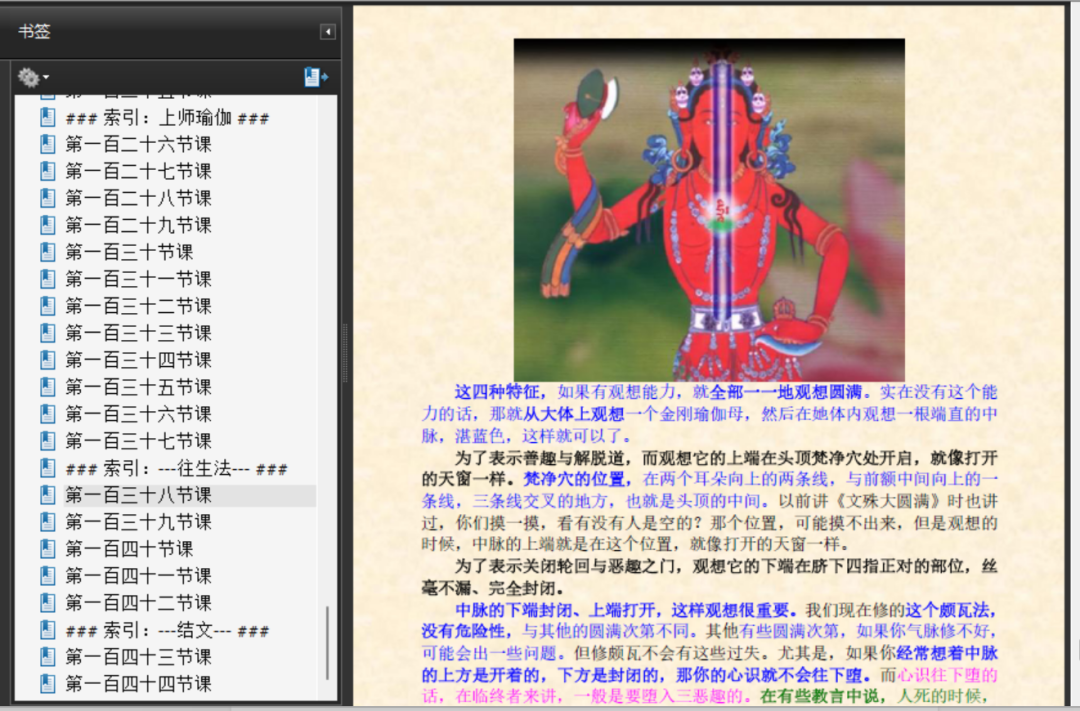Click text 梵净穴的位置 in the document
Screen dimensions: 1080x711
(x=574, y=479)
